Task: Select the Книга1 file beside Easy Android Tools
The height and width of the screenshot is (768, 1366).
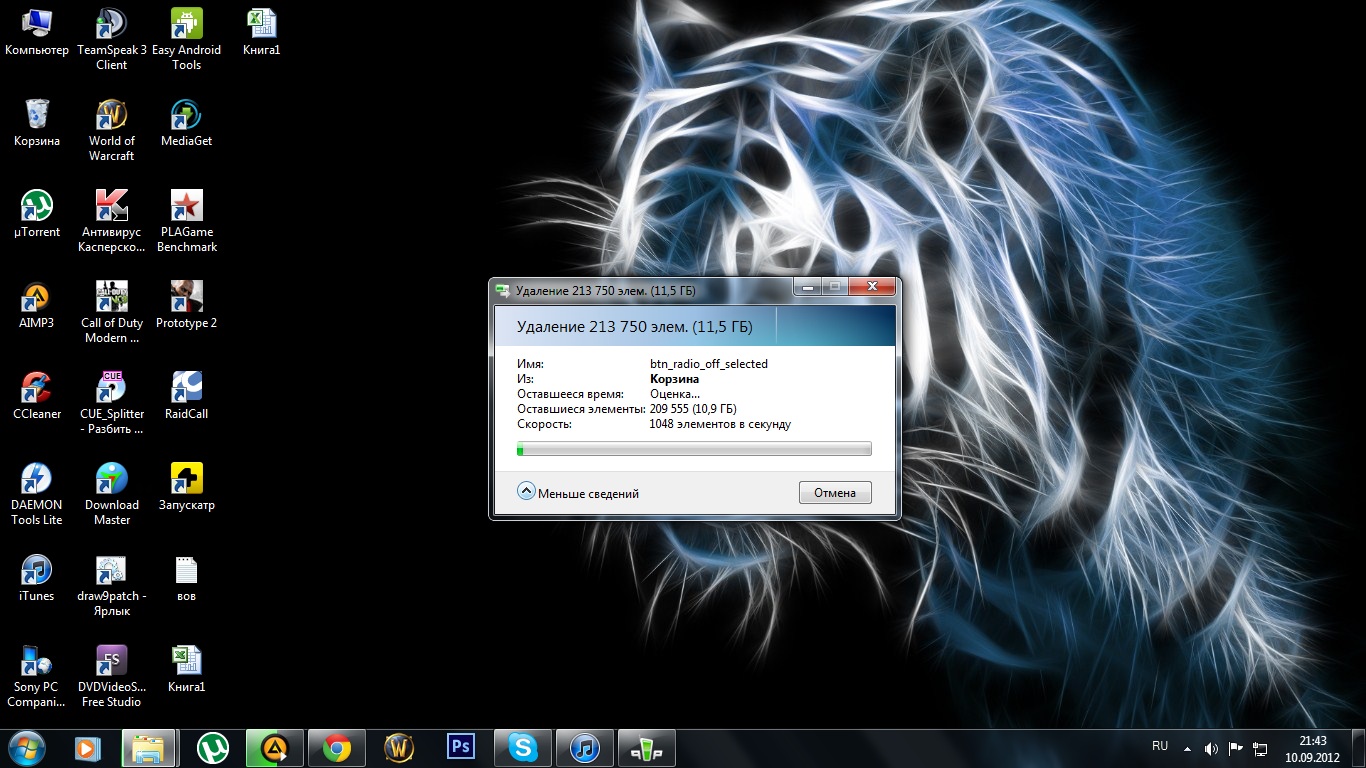Action: click(261, 32)
